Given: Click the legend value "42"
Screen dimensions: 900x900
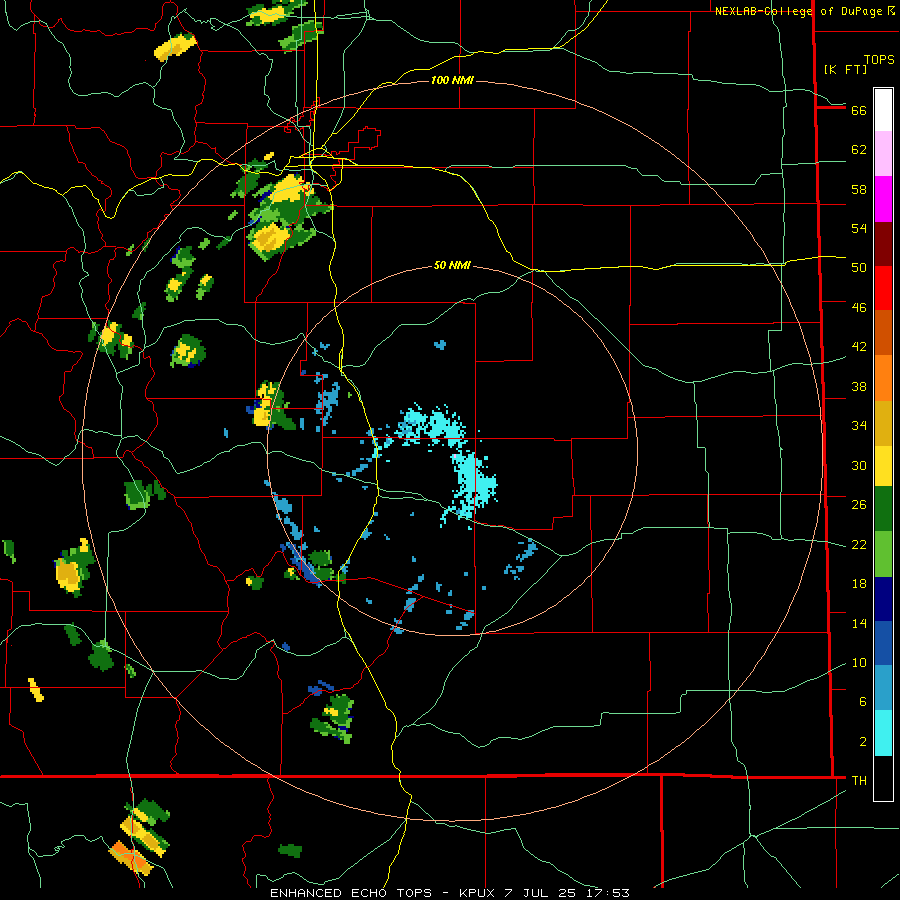Looking at the screenshot, I should (x=859, y=347).
